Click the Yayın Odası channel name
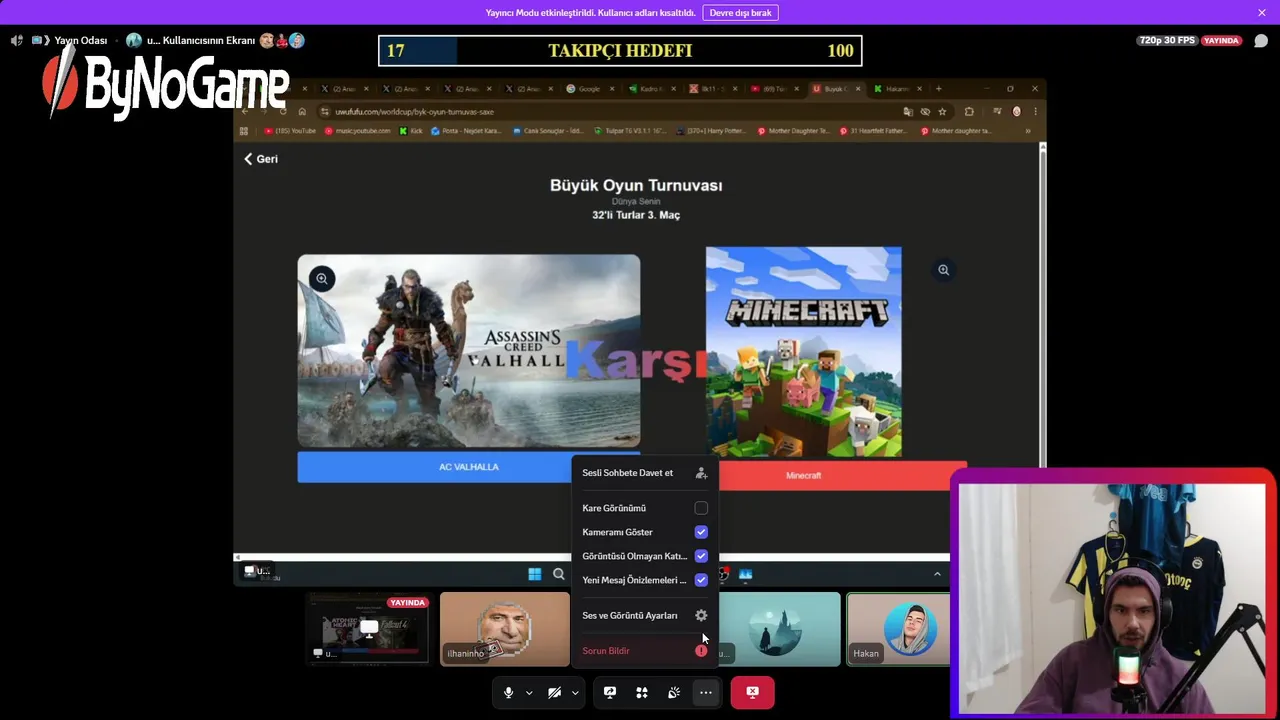The image size is (1280, 720). click(x=81, y=41)
